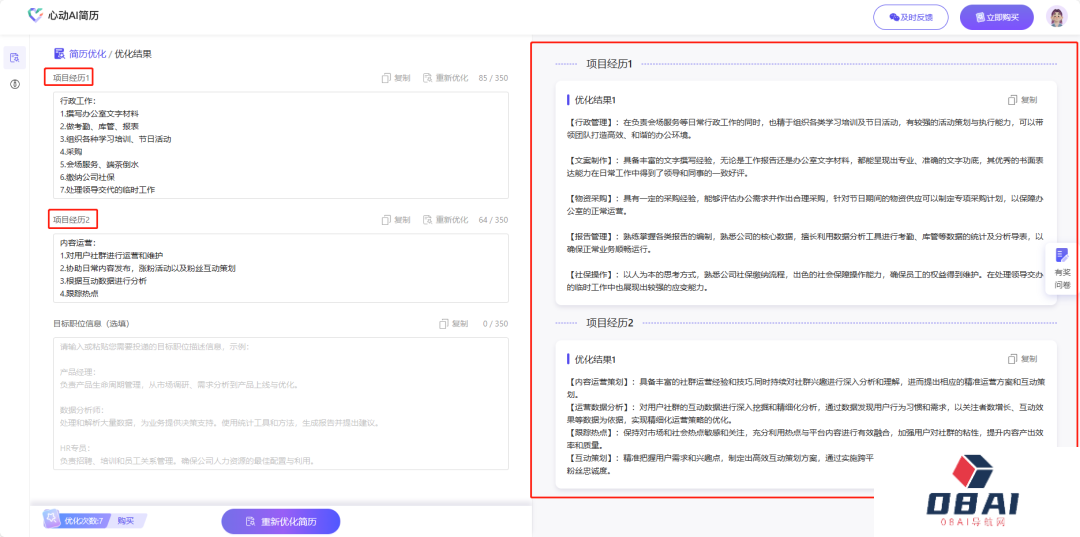Click the 【文案制作】 result paragraph

807,166
